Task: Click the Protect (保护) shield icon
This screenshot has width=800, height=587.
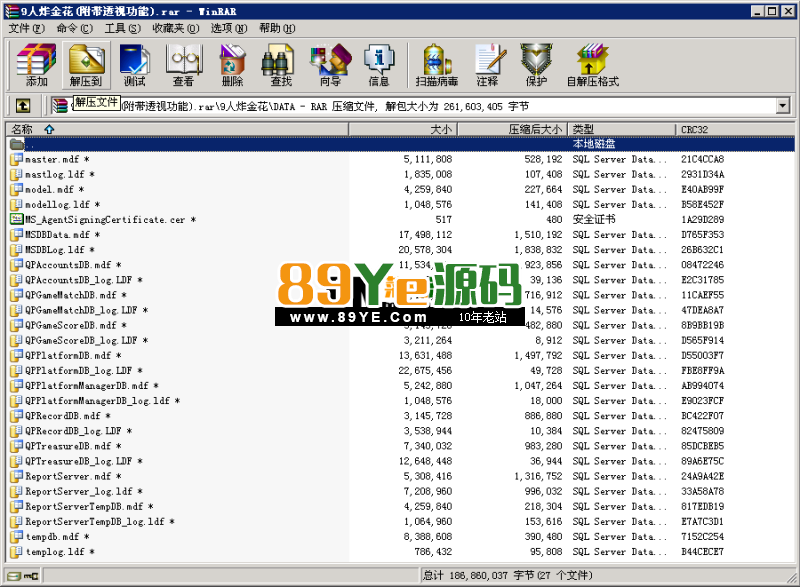Action: pos(536,65)
